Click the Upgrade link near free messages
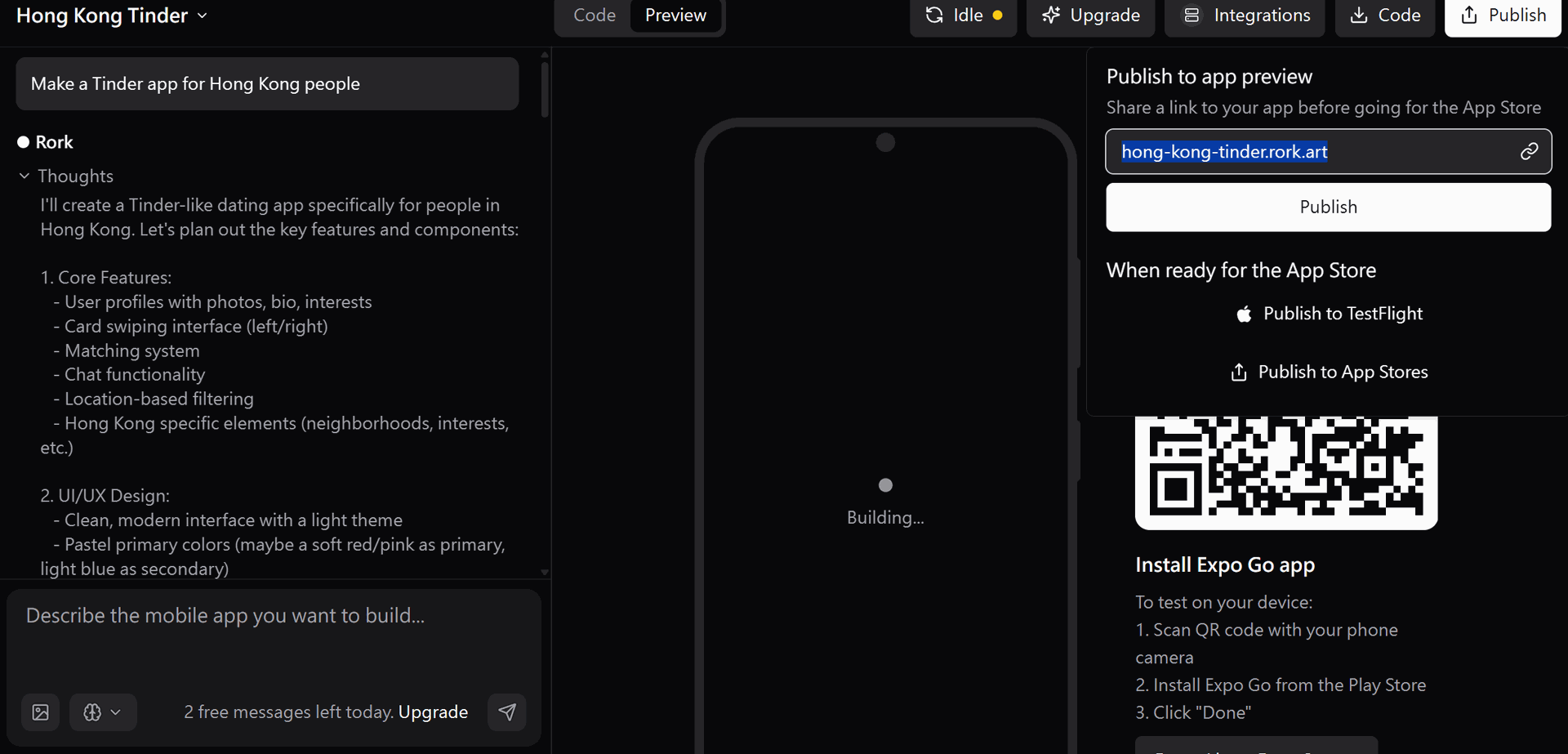Image resolution: width=1568 pixels, height=754 pixels. pyautogui.click(x=433, y=712)
